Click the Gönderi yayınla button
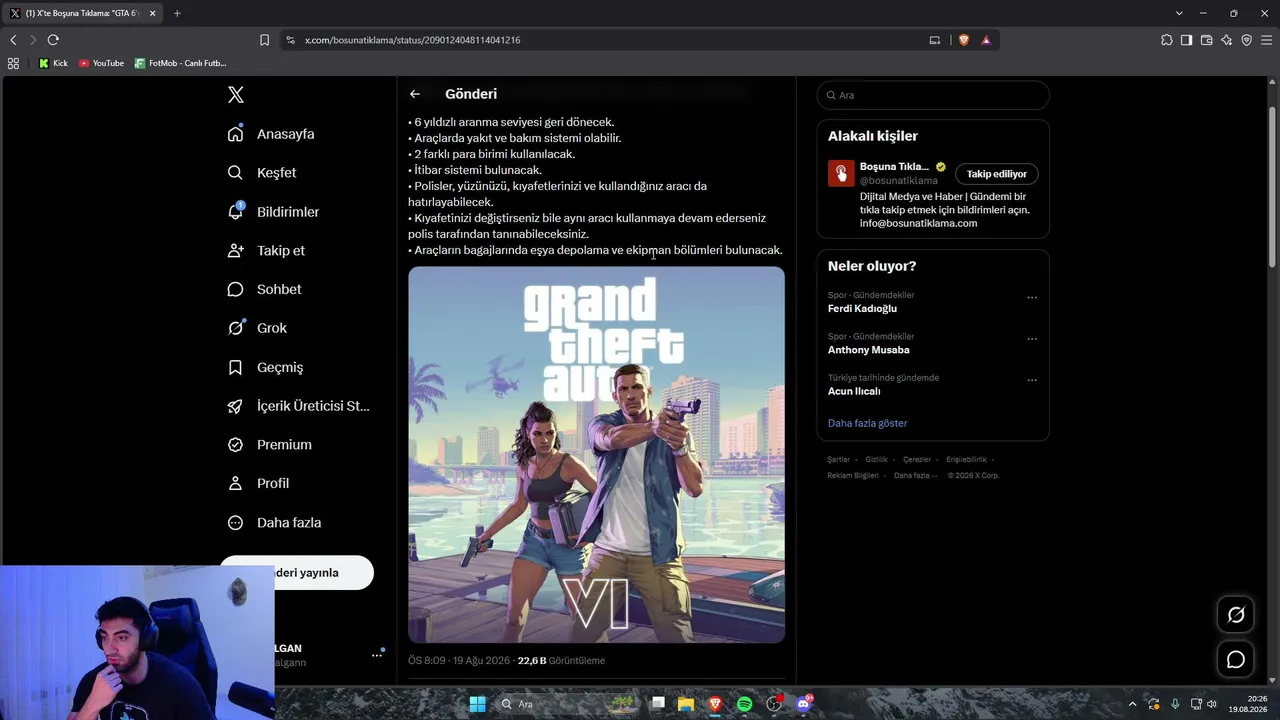The height and width of the screenshot is (720, 1280). click(297, 573)
